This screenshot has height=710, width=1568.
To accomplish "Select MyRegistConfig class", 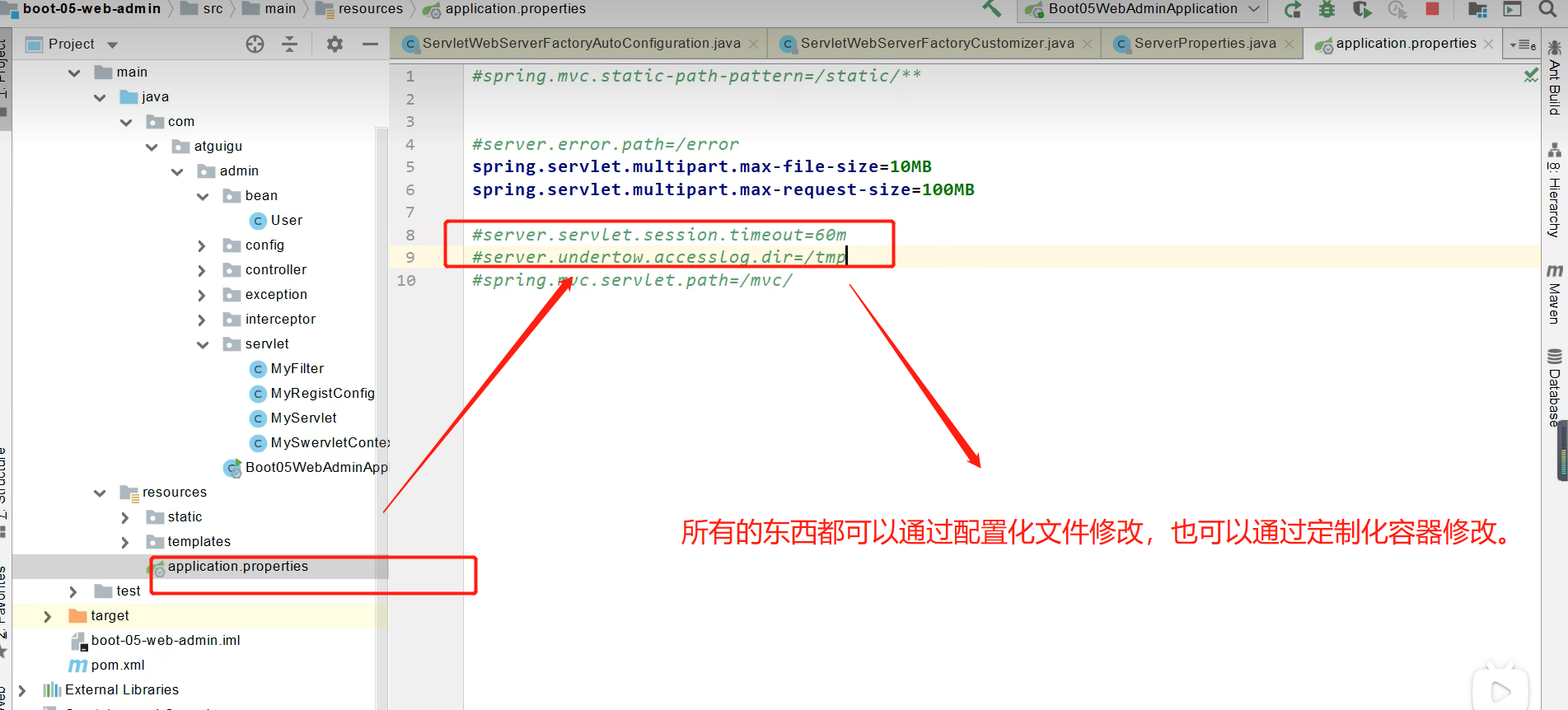I will [312, 394].
